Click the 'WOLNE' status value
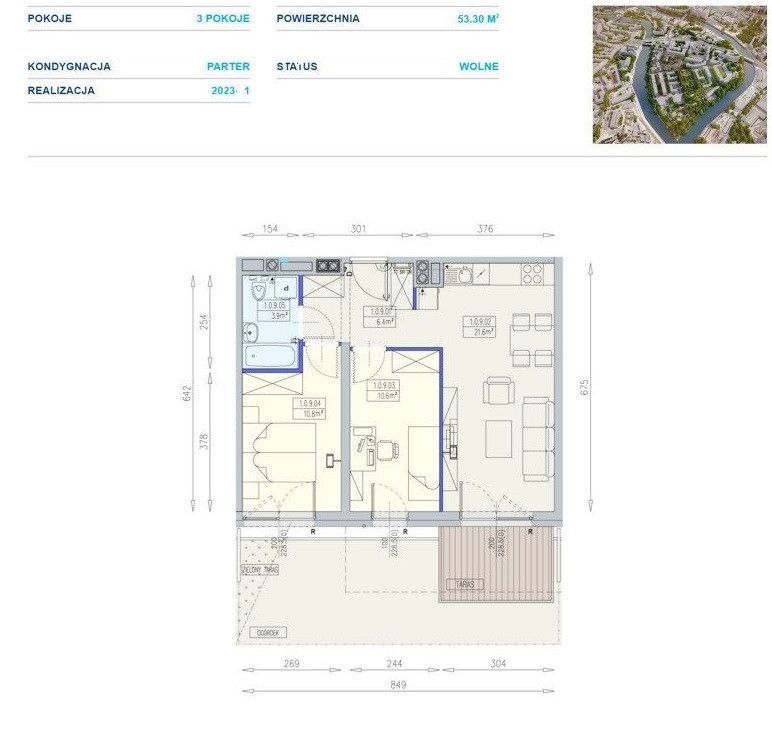This screenshot has width=772, height=739. pos(479,66)
